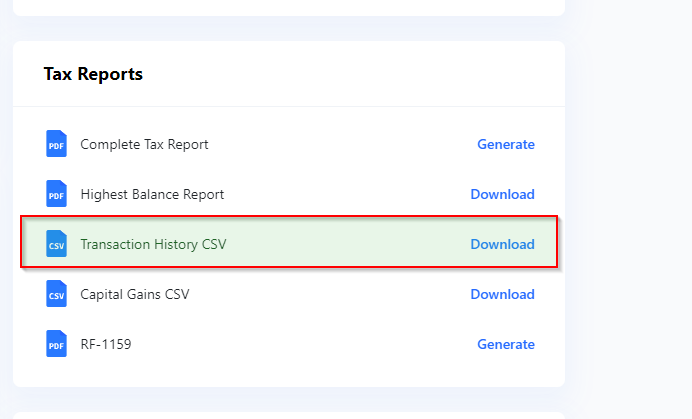Select the RF-1159 label text
The image size is (692, 419).
point(106,344)
